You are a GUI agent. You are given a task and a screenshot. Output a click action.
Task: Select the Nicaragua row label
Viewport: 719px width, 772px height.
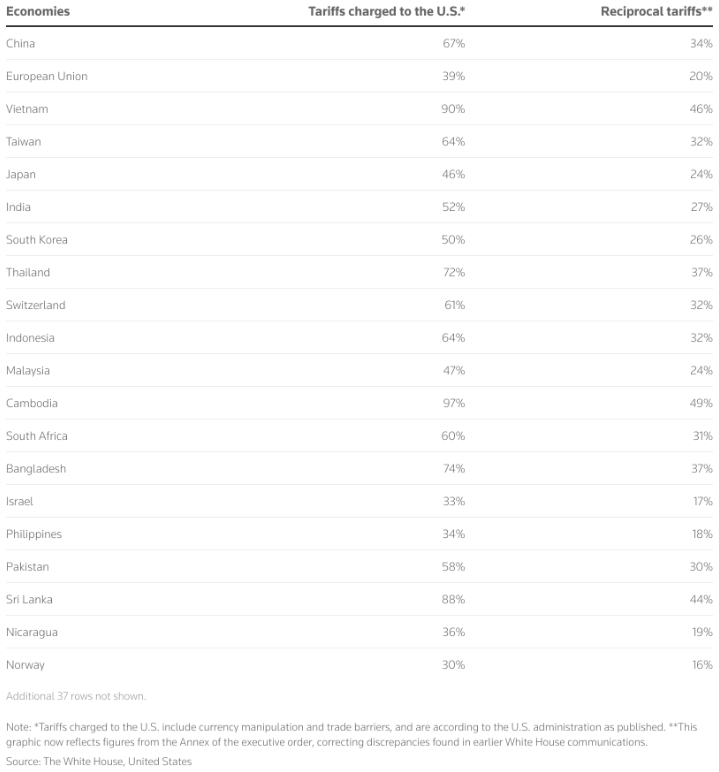[32, 632]
